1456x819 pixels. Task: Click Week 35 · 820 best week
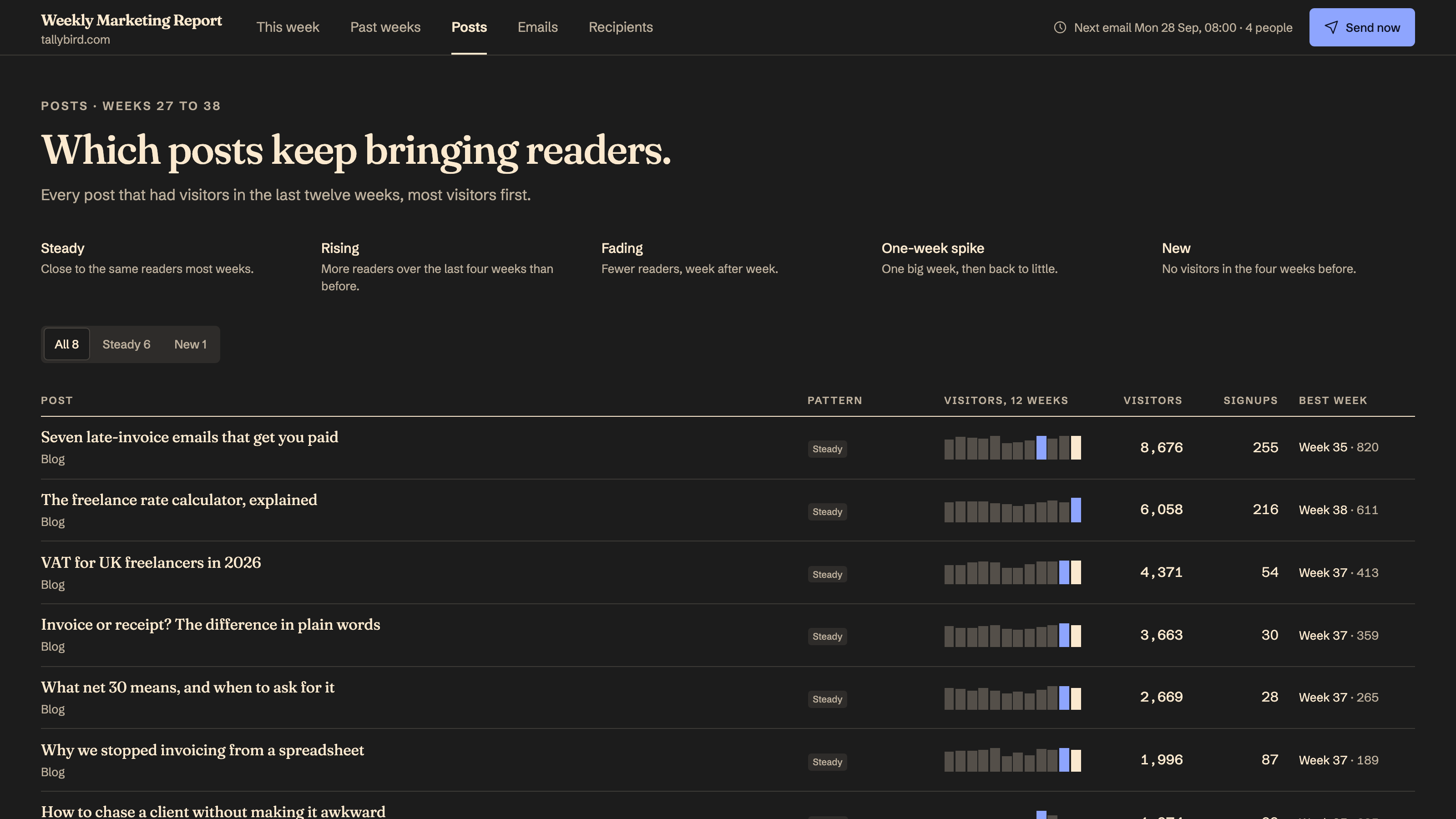click(1339, 447)
